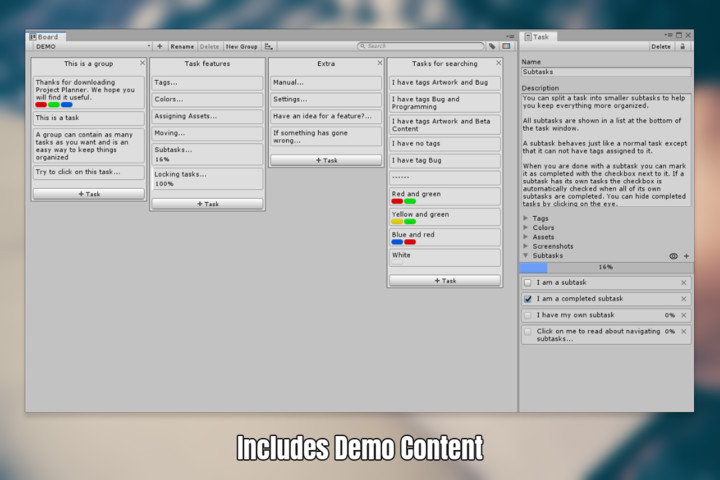
Task: Open the Task panel options menu icon
Action: click(x=669, y=35)
